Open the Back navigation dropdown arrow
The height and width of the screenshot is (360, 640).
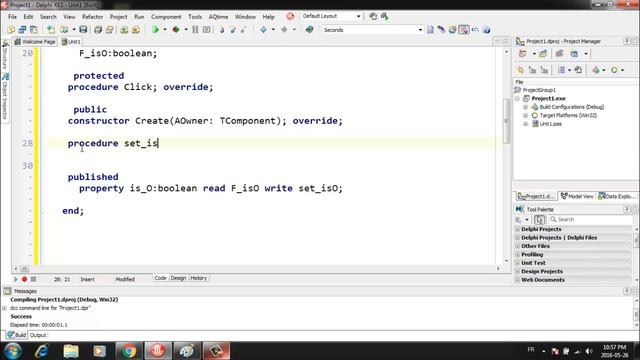273,29
